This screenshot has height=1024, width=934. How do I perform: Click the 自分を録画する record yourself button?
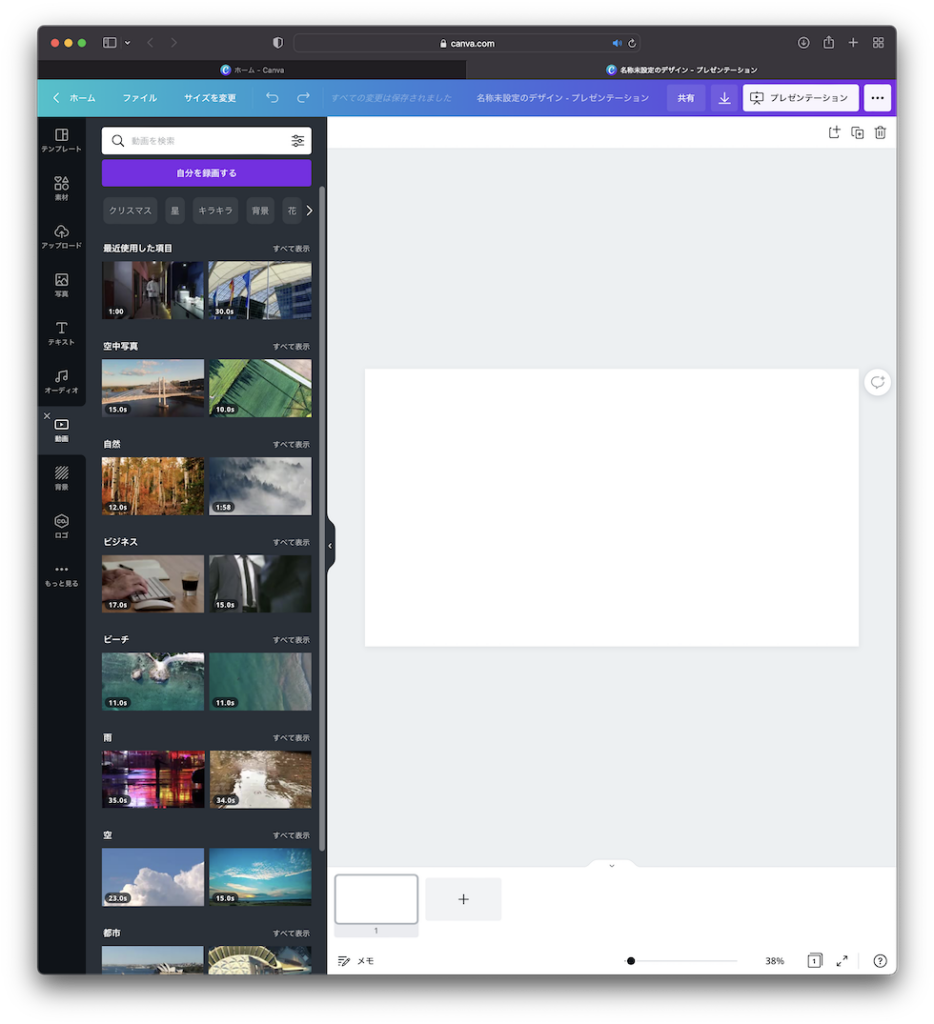[x=206, y=173]
